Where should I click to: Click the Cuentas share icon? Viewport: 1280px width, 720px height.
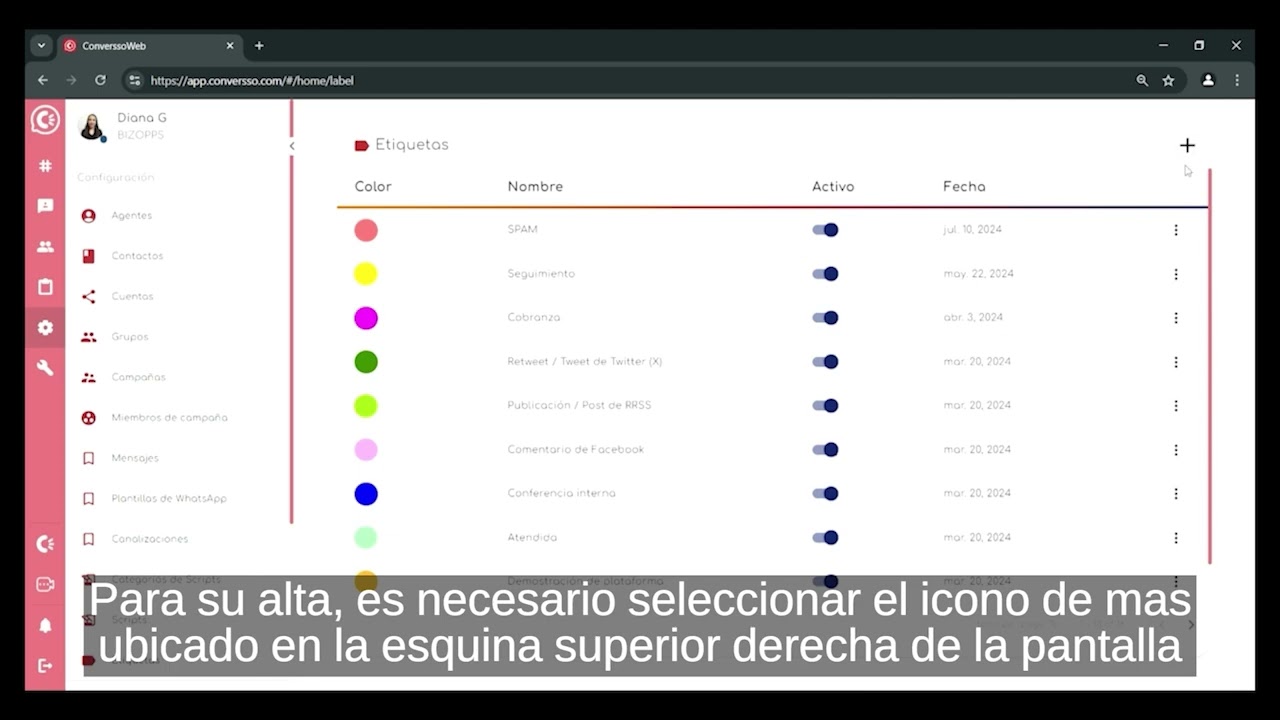[x=89, y=297]
